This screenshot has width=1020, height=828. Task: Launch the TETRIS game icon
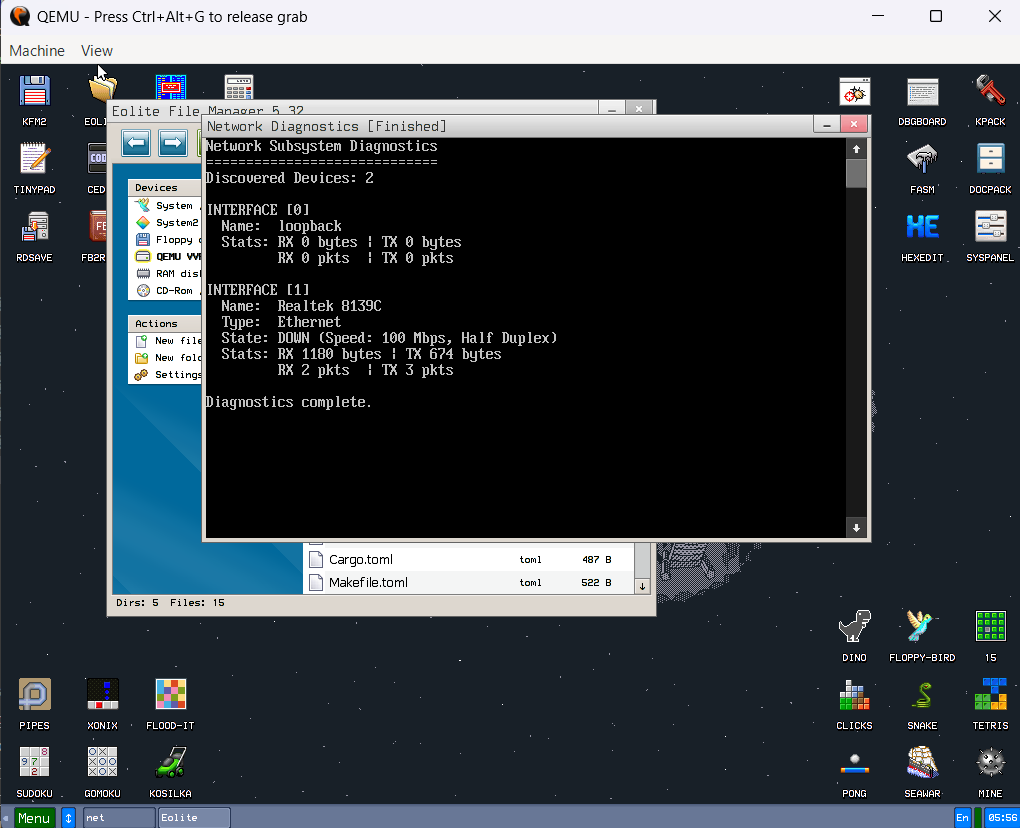(990, 695)
